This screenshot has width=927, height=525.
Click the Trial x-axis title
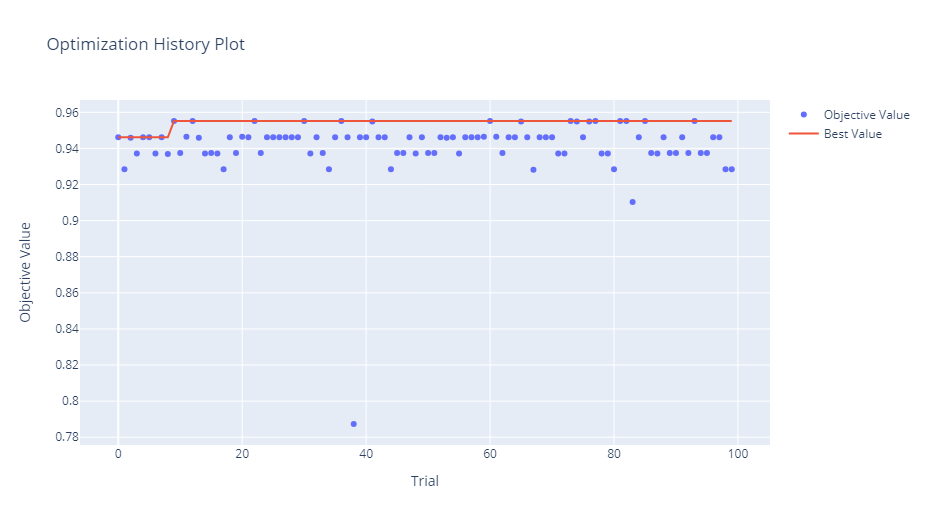tap(424, 481)
